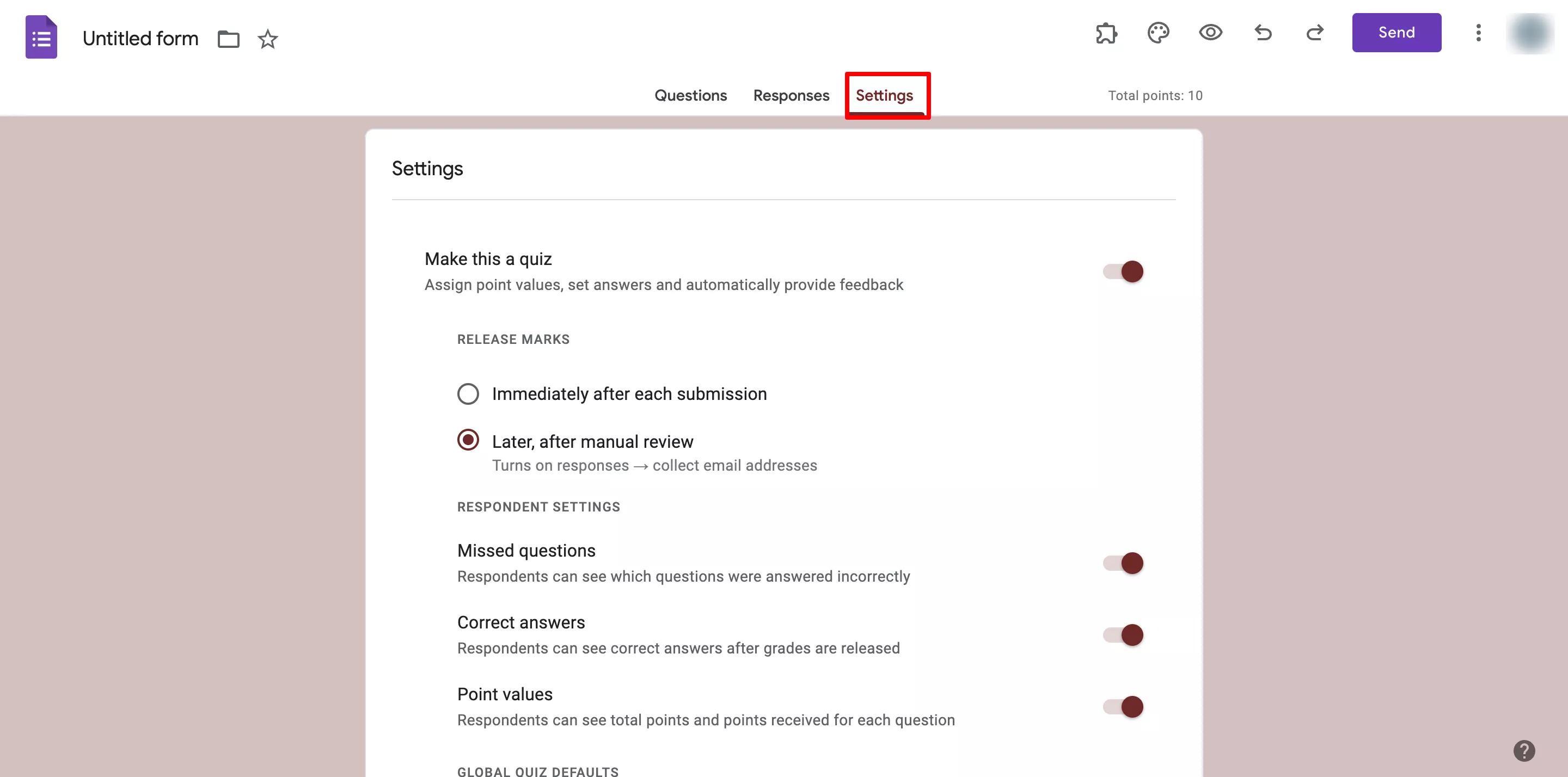Click the redo arrow icon
The height and width of the screenshot is (777, 1568).
1316,32
